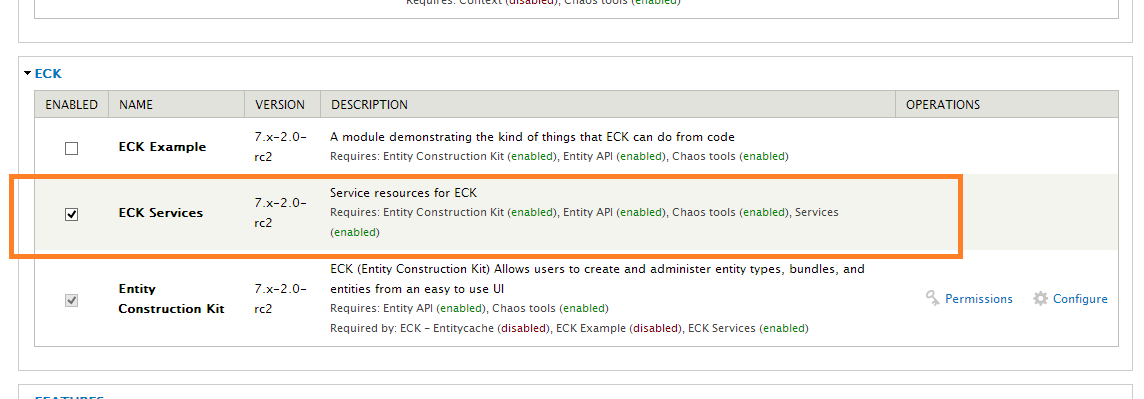Viewport: 1144px width, 399px height.
Task: Uncheck the ECK Services checkbox
Action: click(72, 214)
